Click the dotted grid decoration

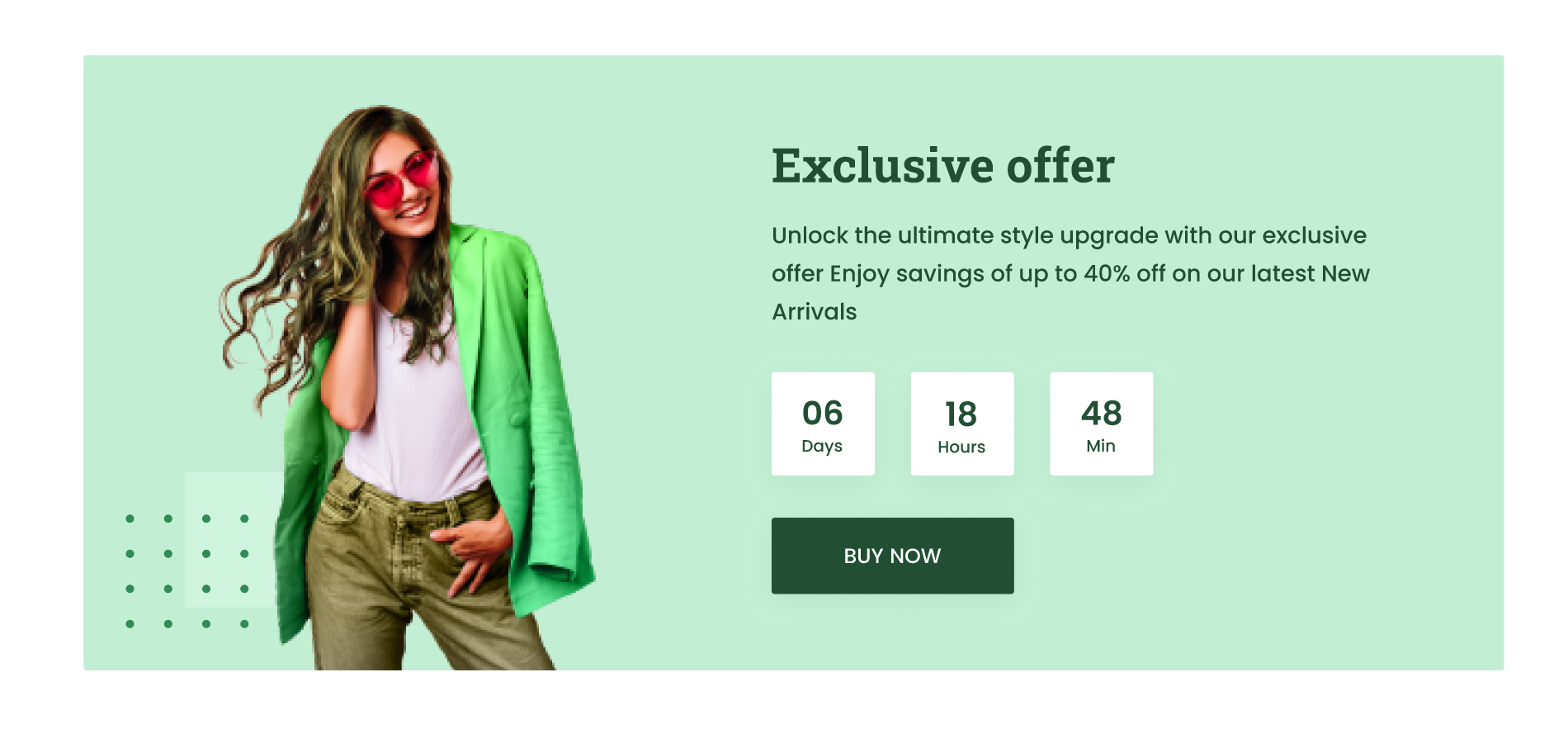[x=187, y=571]
